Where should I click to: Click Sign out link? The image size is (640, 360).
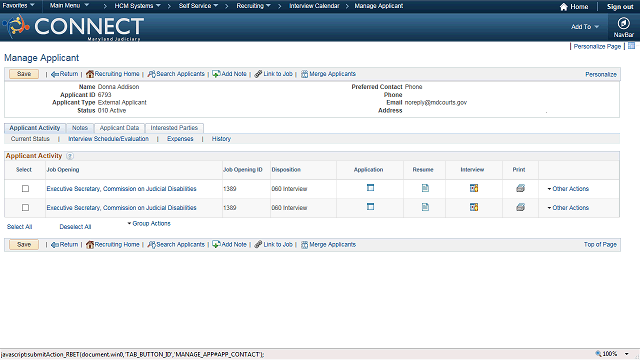tap(620, 7)
